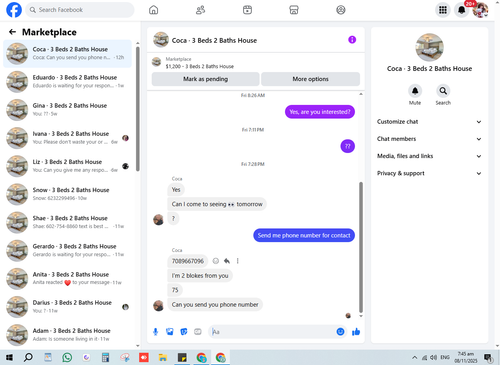The image size is (500, 365).
Task: Go back using the Marketplace arrow
Action: click(12, 32)
